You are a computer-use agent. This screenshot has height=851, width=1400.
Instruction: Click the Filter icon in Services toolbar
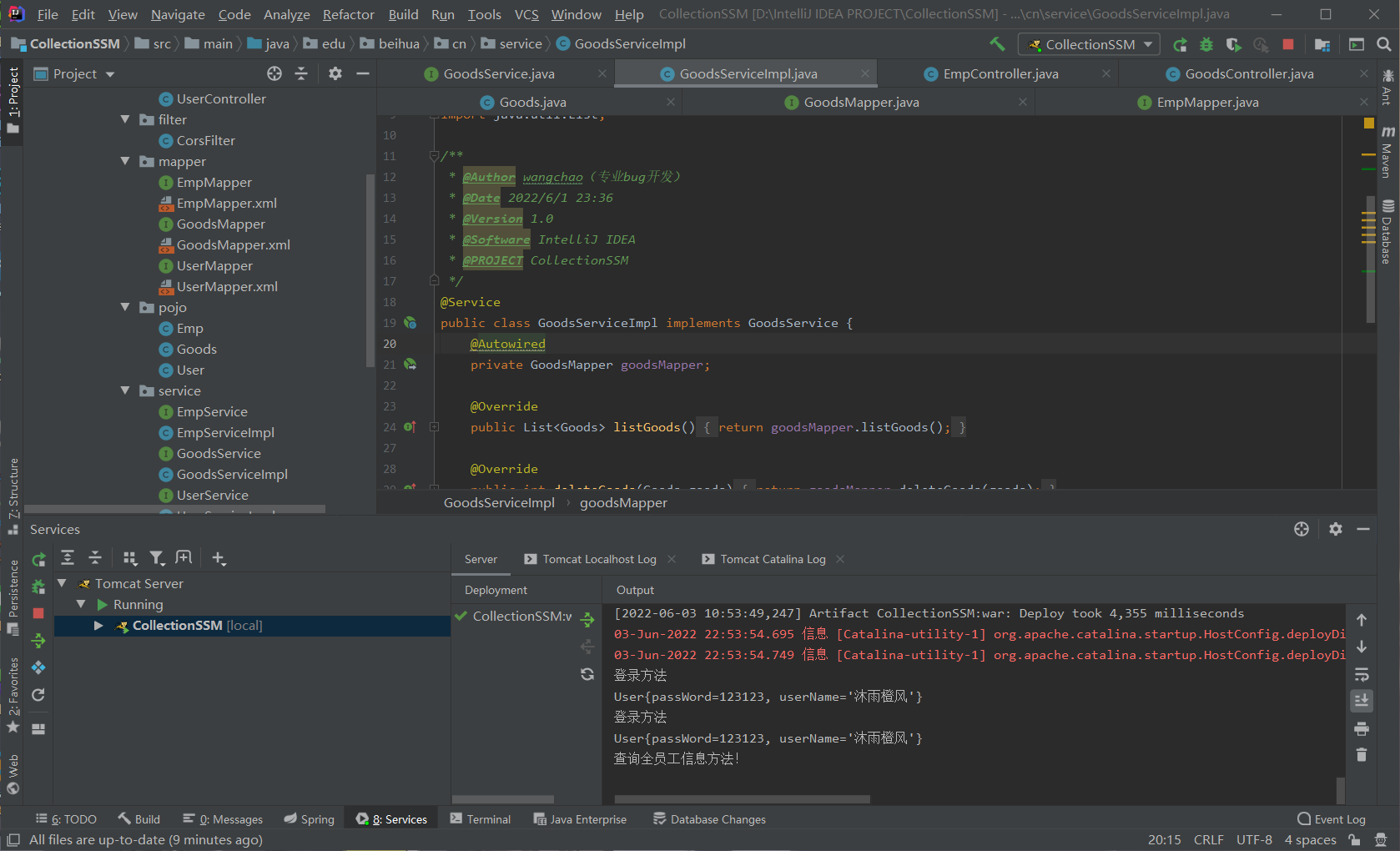pyautogui.click(x=157, y=558)
